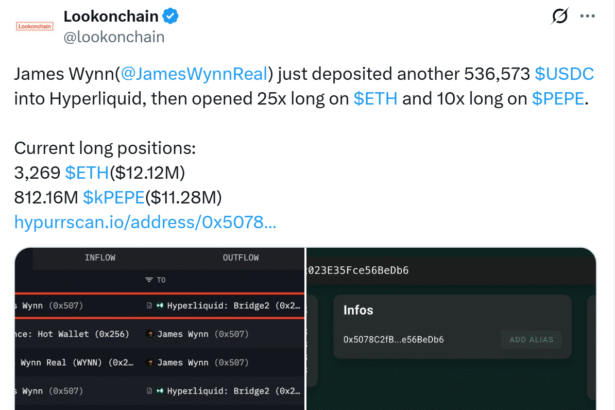
Task: Click the Lookonchain profile avatar
Action: click(x=35, y=26)
